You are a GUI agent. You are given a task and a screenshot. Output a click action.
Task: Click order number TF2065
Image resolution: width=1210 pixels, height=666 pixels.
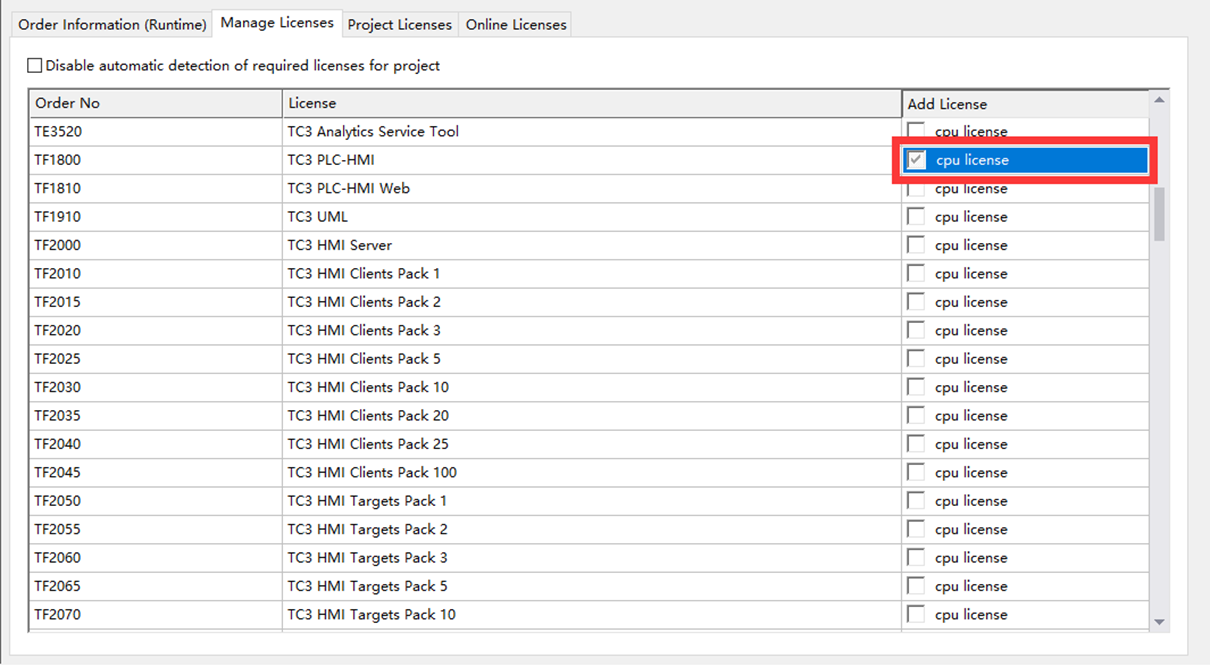pos(57,586)
